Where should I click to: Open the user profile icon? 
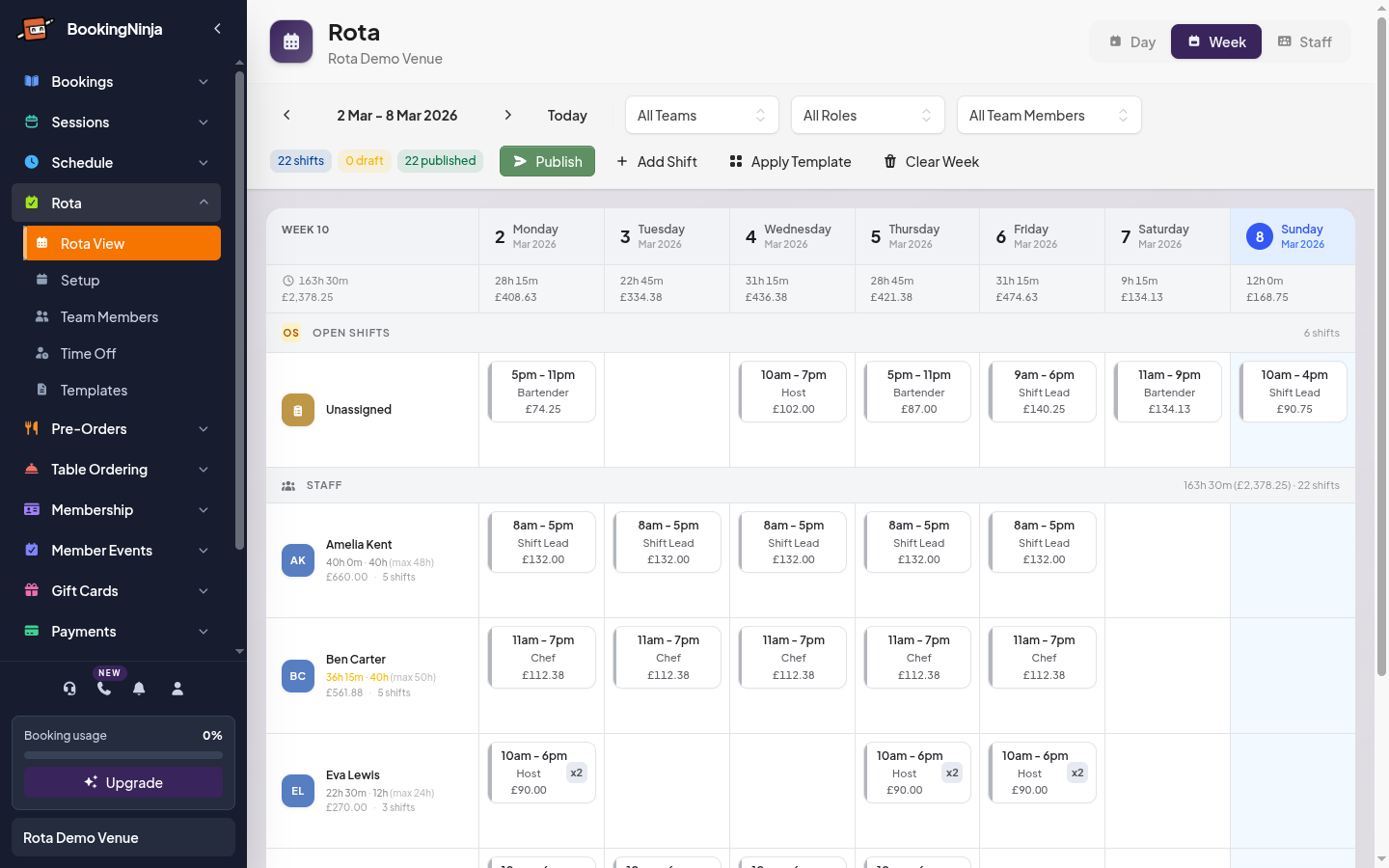tap(177, 689)
